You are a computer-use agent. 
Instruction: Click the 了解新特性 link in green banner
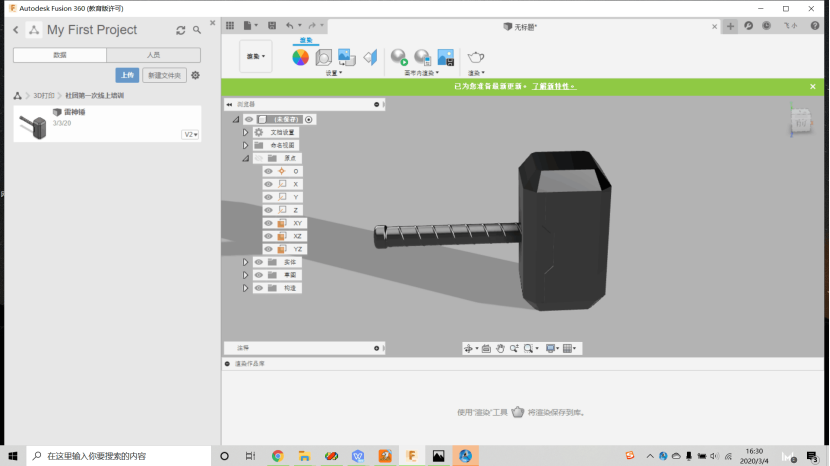553,87
